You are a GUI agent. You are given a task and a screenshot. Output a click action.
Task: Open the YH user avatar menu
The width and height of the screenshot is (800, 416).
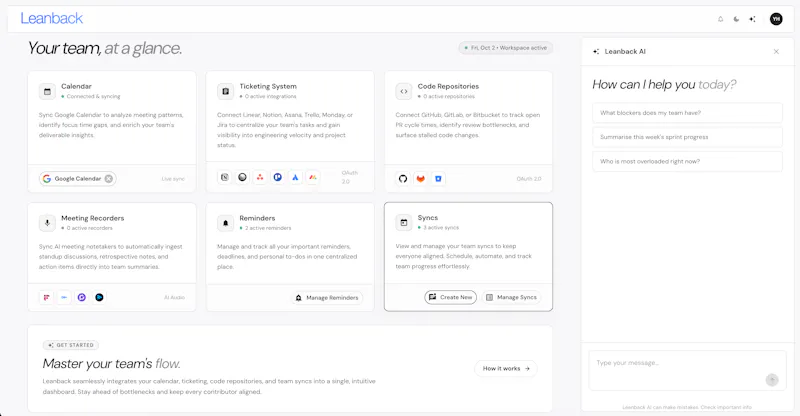tap(776, 19)
